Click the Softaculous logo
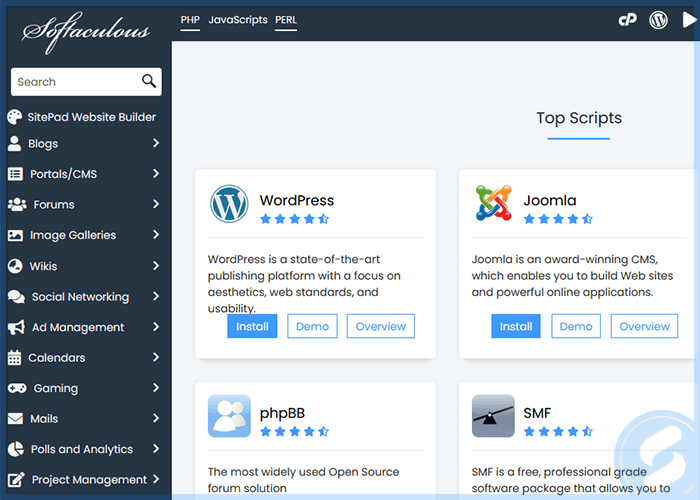The image size is (700, 500). click(86, 32)
